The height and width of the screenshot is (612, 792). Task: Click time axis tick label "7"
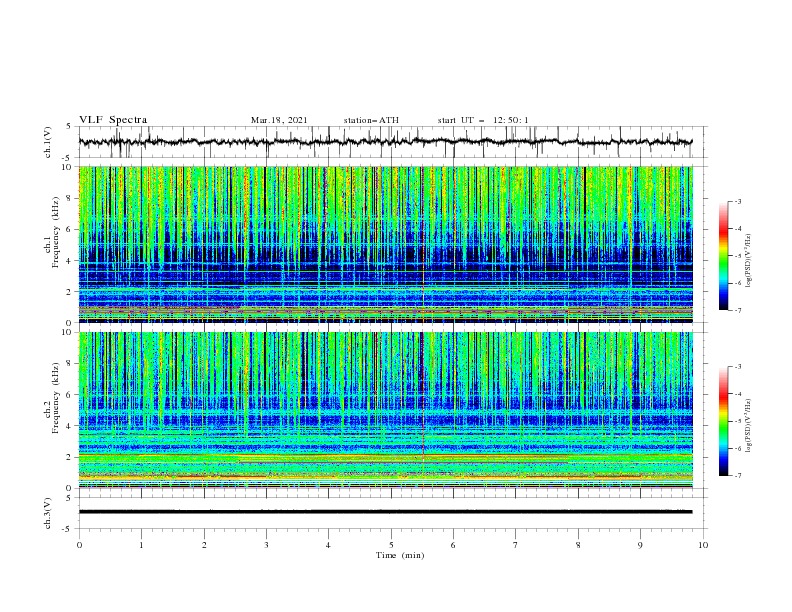pyautogui.click(x=516, y=545)
